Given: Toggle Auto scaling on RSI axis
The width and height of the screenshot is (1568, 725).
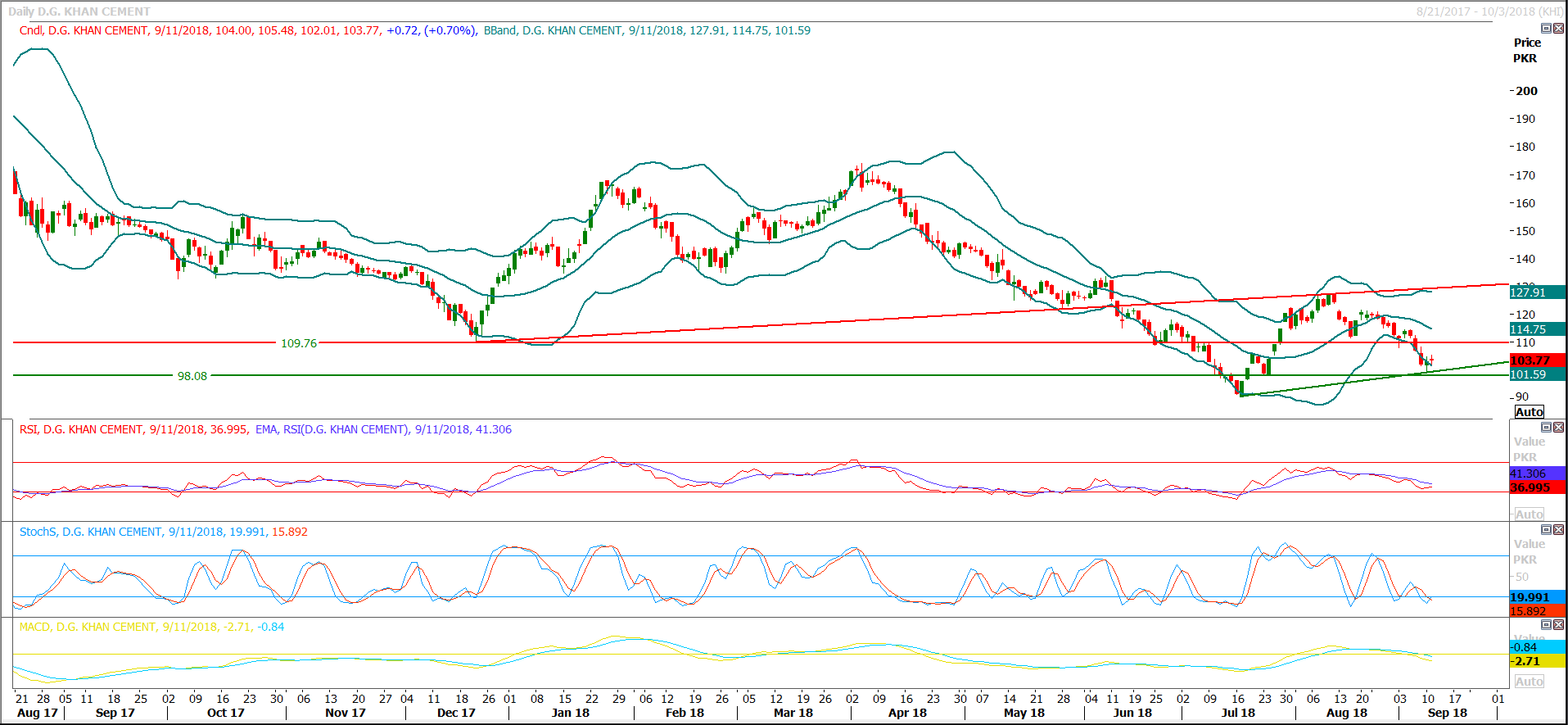Looking at the screenshot, I should click(x=1529, y=514).
